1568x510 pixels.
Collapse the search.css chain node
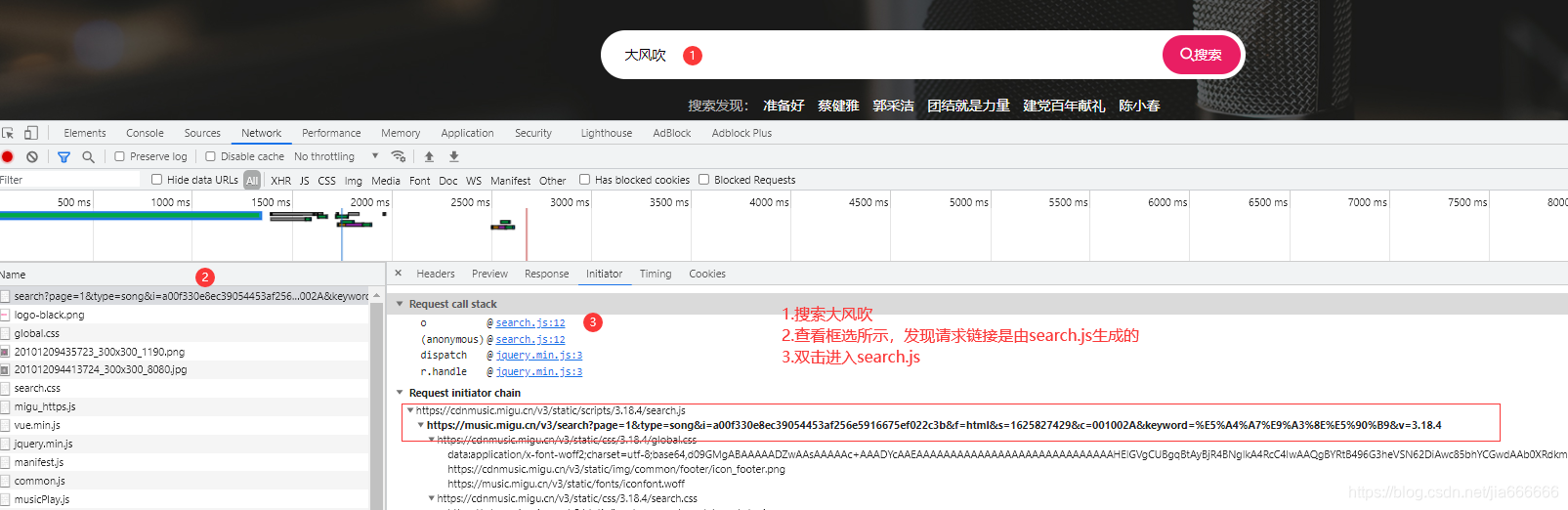[432, 498]
